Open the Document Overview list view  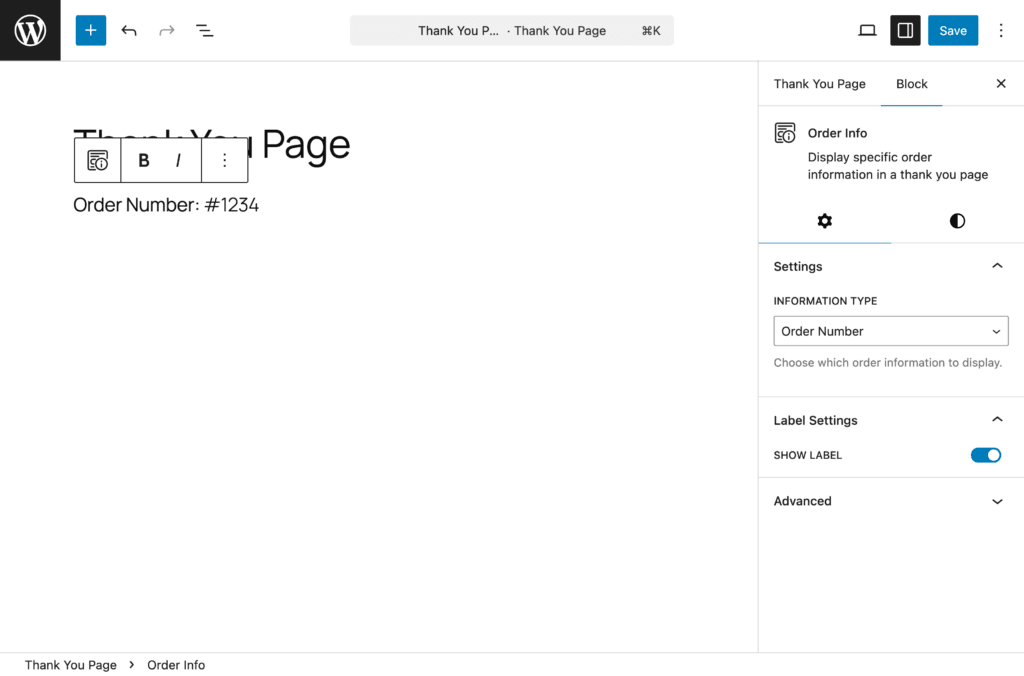click(204, 30)
